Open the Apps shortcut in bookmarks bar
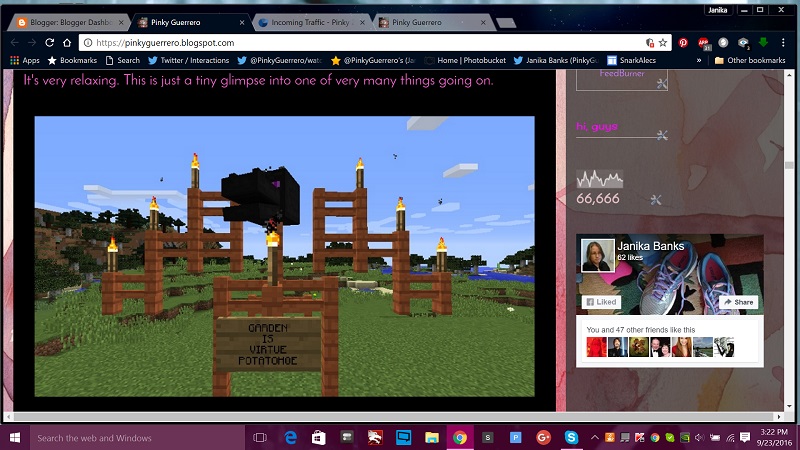Viewport: 800px width, 450px height. click(x=24, y=60)
